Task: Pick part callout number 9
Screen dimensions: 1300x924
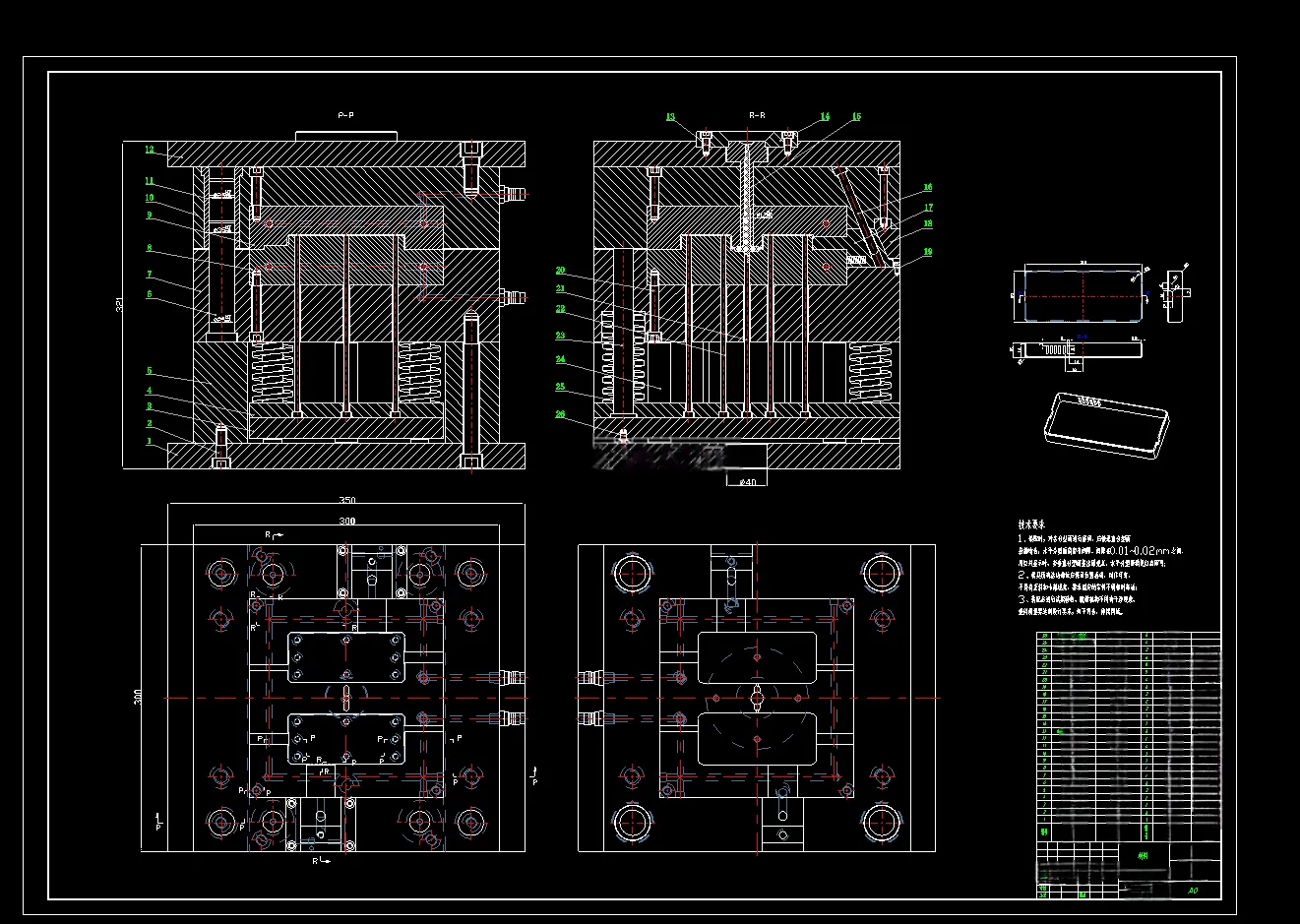Action: coord(150,215)
